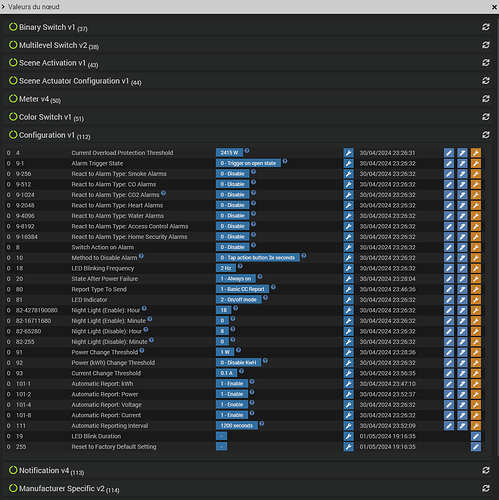Click the 0 - Disable KwH value

[238, 363]
